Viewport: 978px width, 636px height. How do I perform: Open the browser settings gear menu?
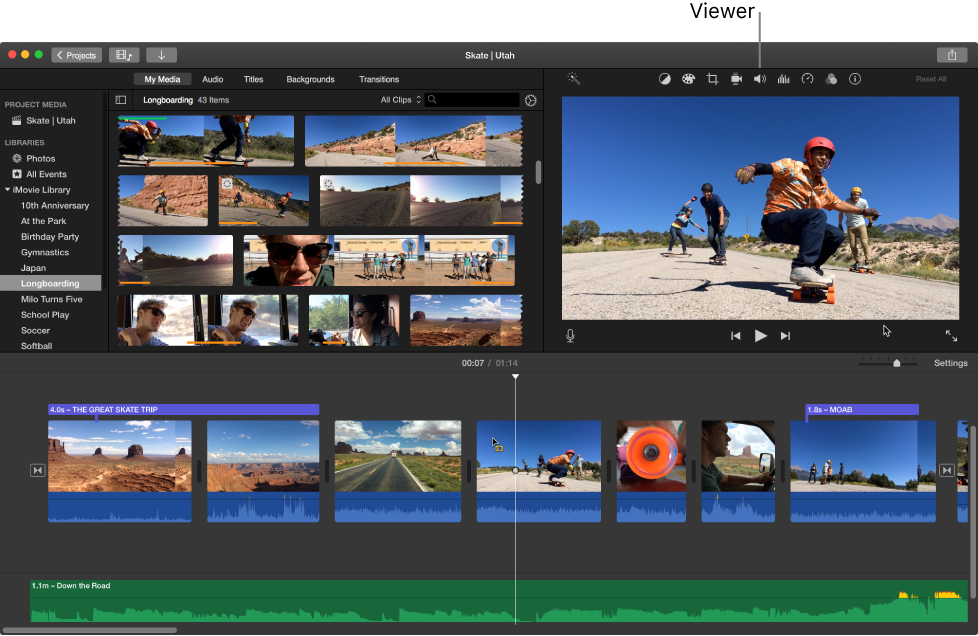click(x=530, y=99)
